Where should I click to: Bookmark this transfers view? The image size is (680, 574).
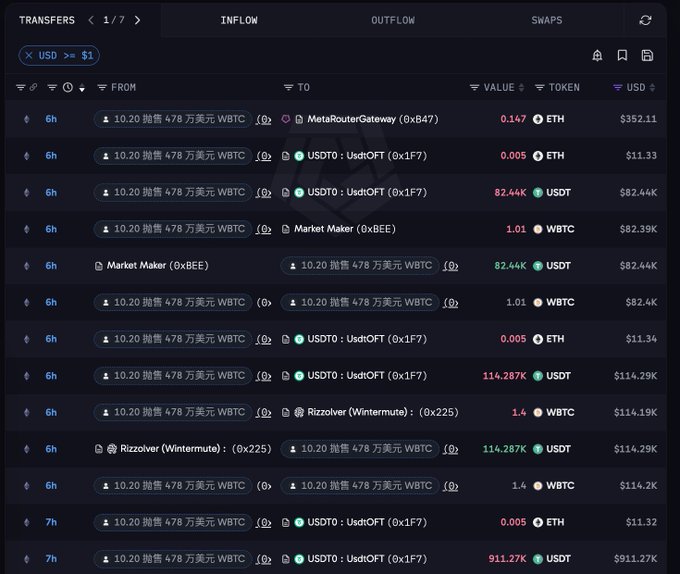click(x=622, y=55)
